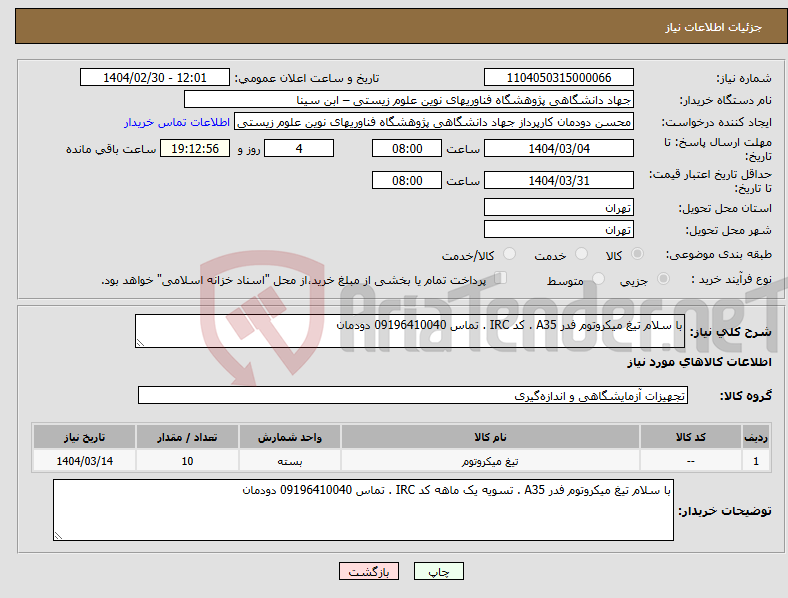Click the price validity time 08:00 field
The height and width of the screenshot is (598, 788).
coord(407,180)
